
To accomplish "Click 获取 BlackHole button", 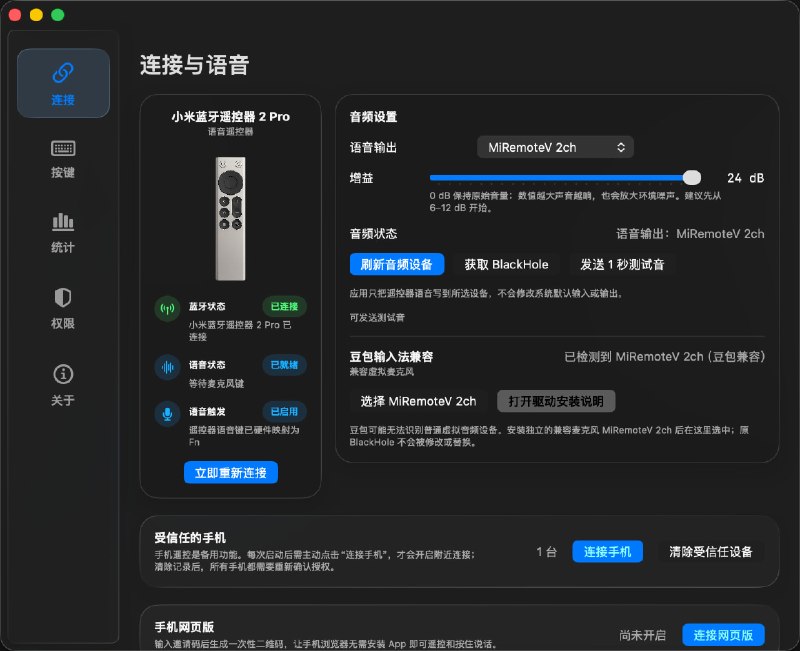I will (x=507, y=264).
